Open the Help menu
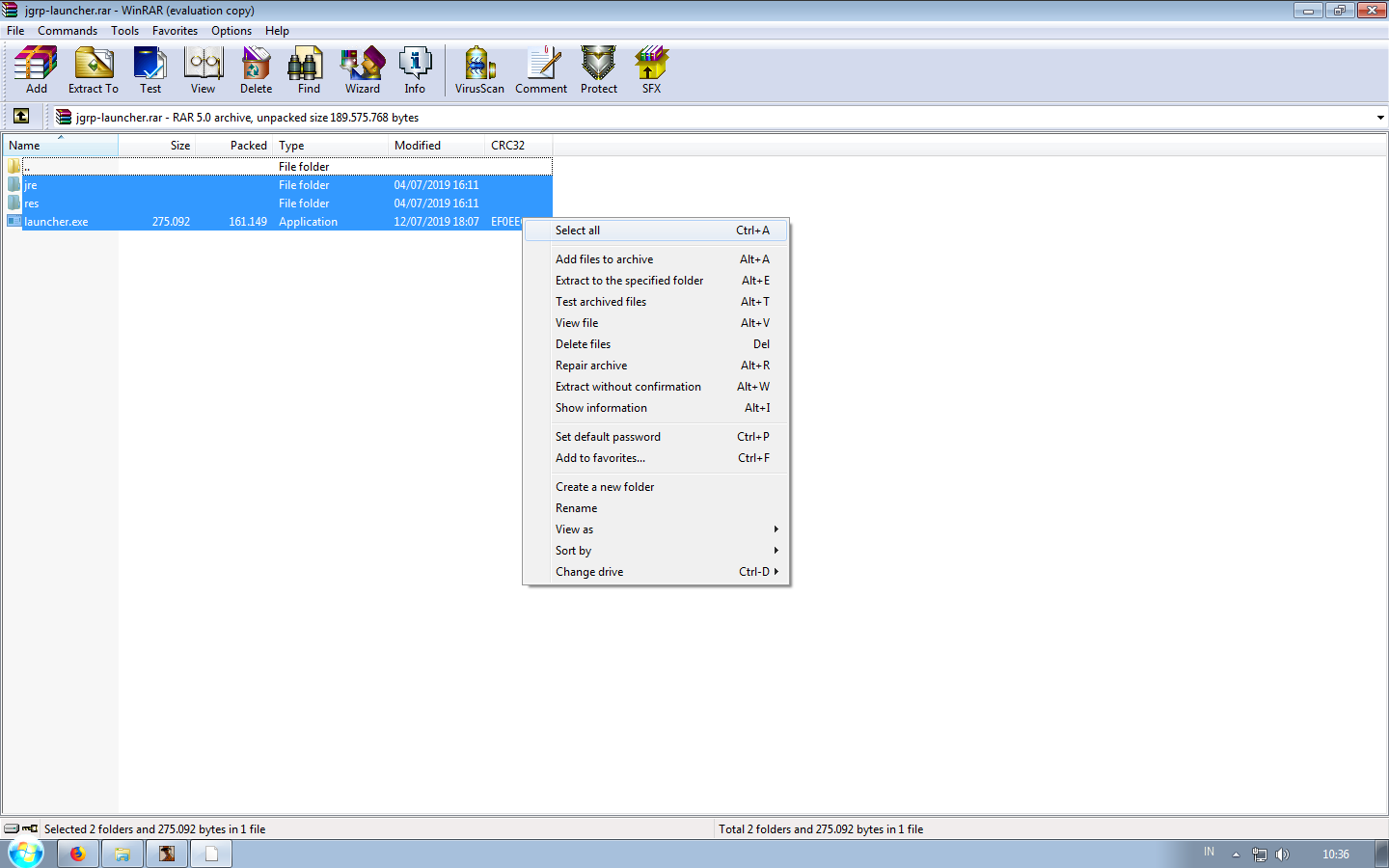The image size is (1389, 868). [x=277, y=30]
